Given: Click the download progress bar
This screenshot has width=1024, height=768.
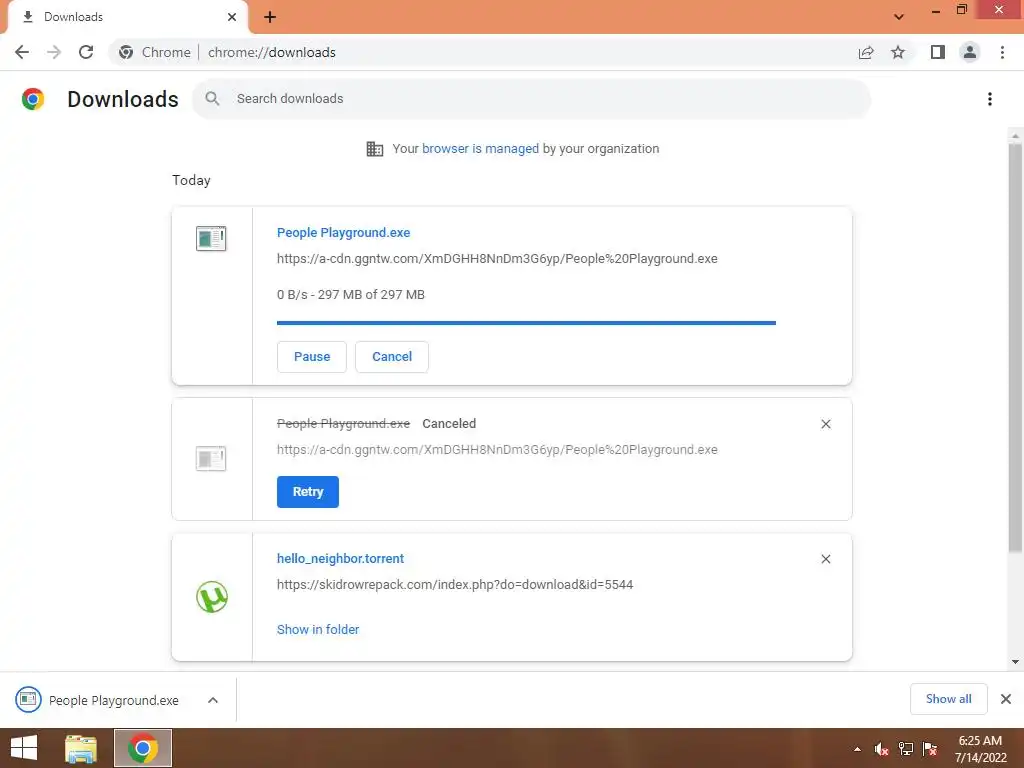Looking at the screenshot, I should 526,323.
